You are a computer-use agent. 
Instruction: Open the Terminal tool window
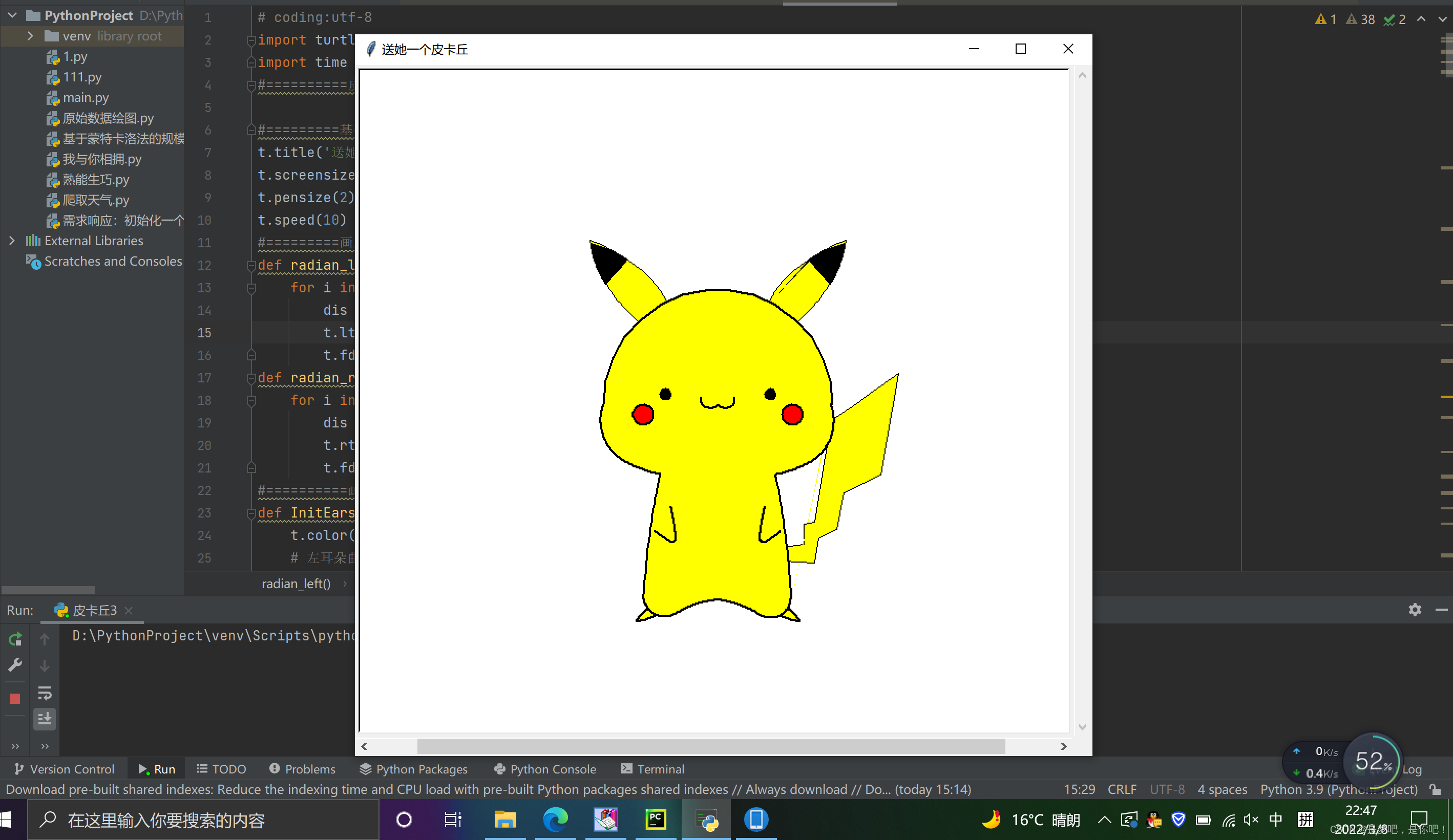(x=652, y=769)
